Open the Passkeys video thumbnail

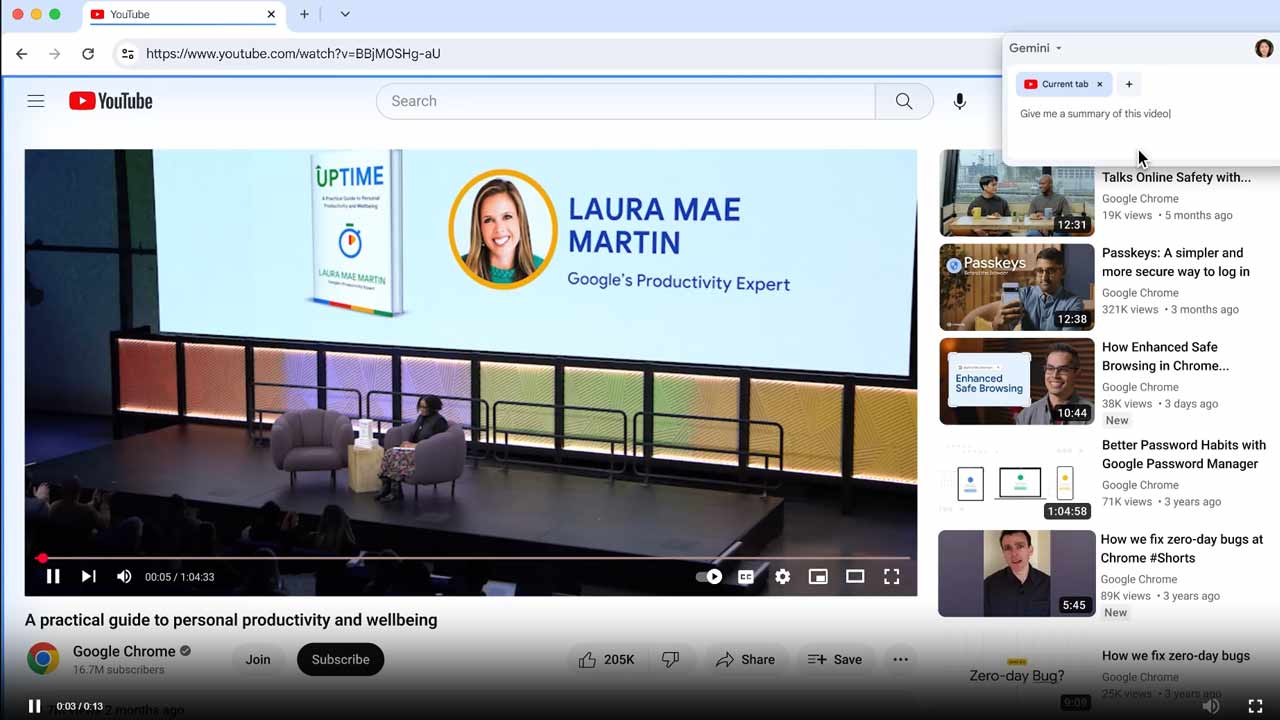1017,287
